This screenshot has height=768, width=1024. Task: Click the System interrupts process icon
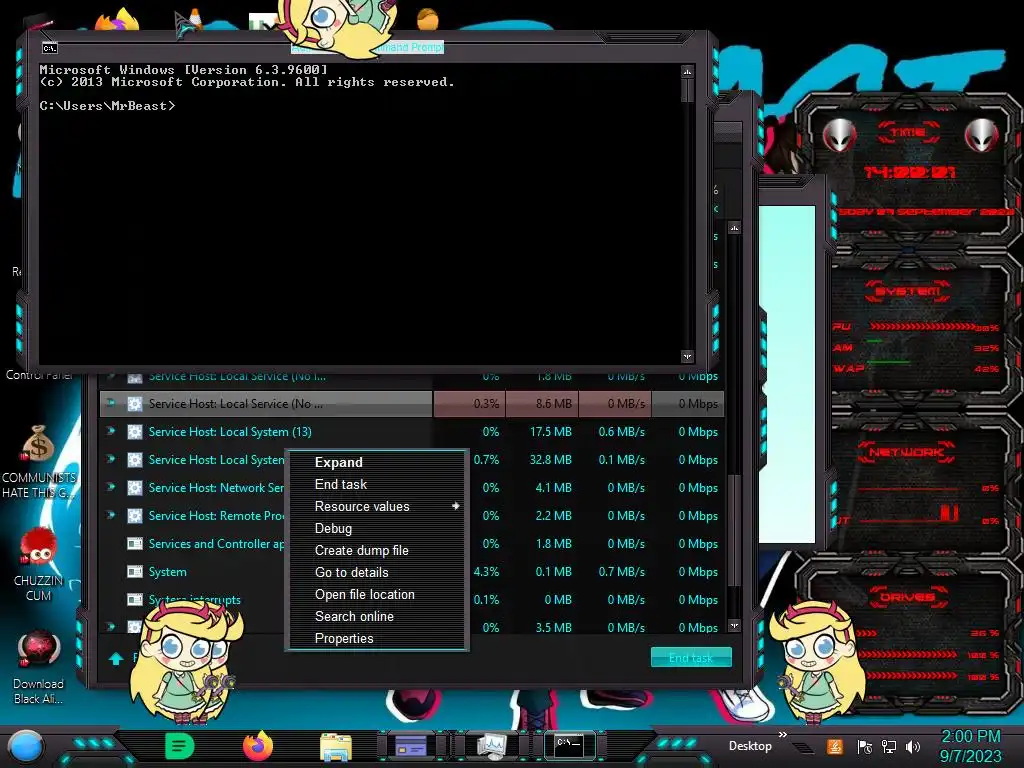tap(135, 600)
